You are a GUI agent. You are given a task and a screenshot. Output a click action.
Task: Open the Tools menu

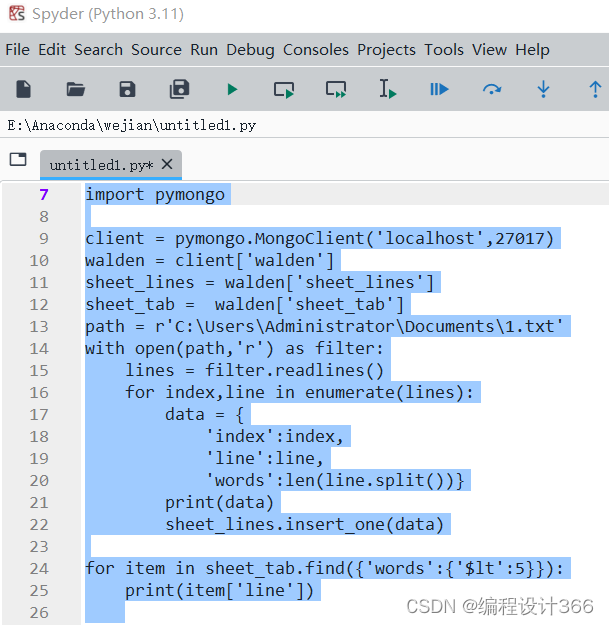pyautogui.click(x=444, y=50)
